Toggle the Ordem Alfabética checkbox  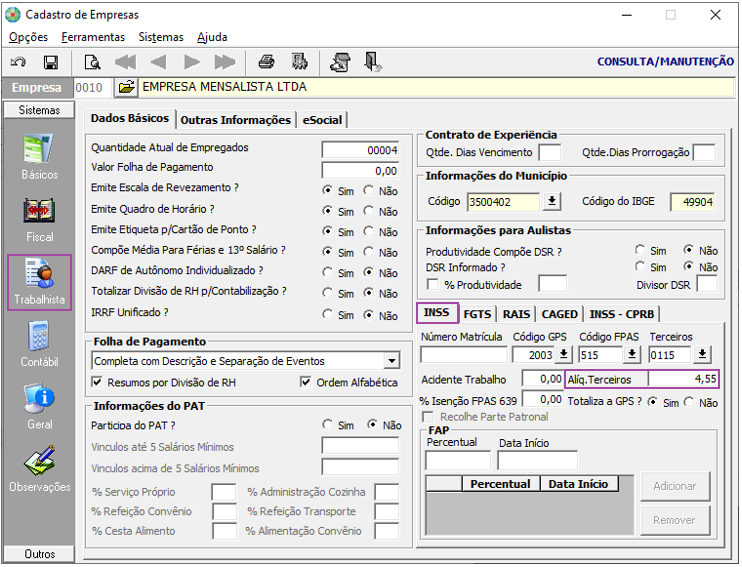306,382
